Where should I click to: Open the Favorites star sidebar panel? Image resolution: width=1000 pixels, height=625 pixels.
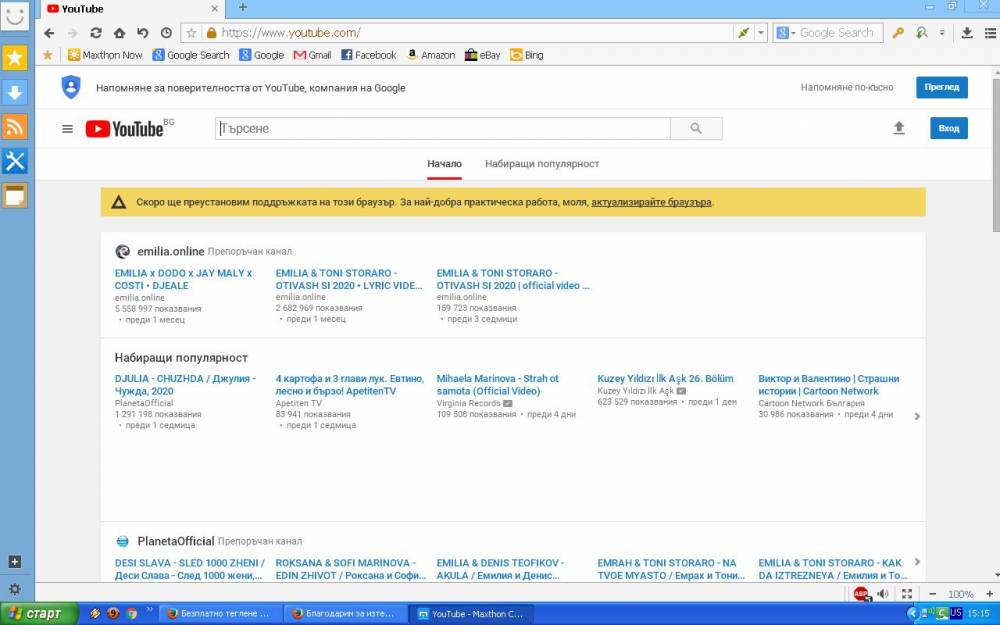pyautogui.click(x=15, y=58)
